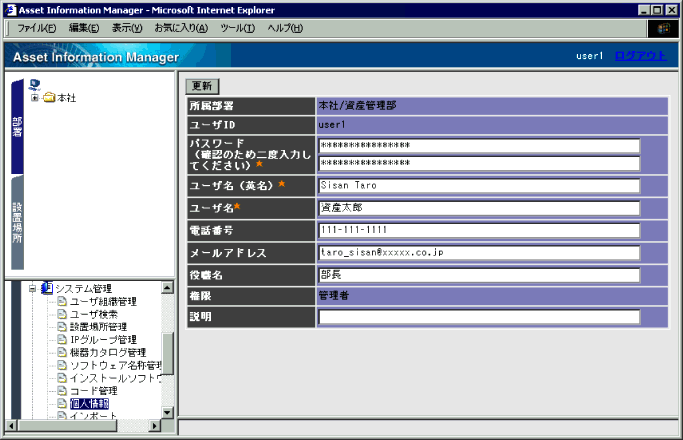
Task: Click the Windows logo throbber icon
Action: [x=663, y=29]
